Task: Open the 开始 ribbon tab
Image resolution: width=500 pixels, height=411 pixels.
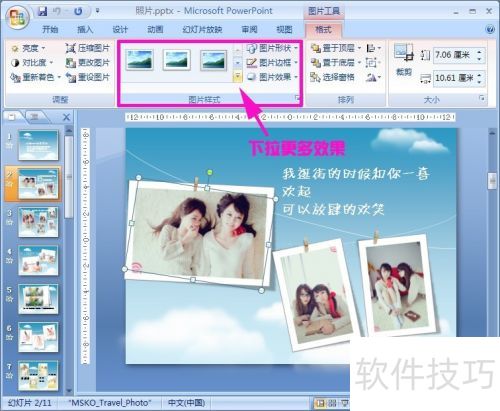Action: coord(50,29)
